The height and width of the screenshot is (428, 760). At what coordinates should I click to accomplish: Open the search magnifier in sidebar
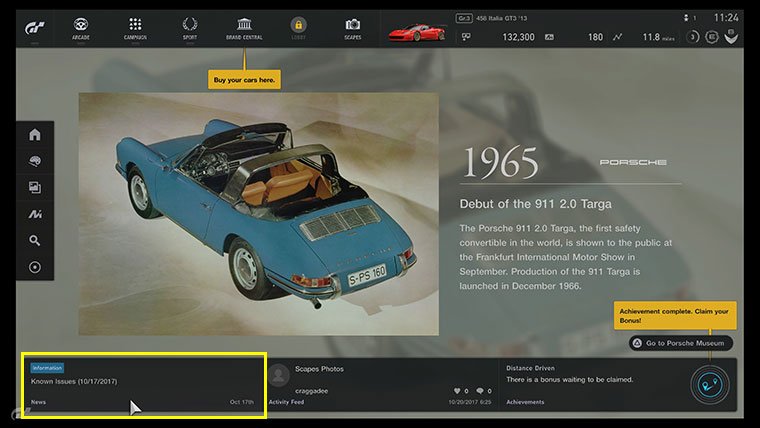point(35,240)
